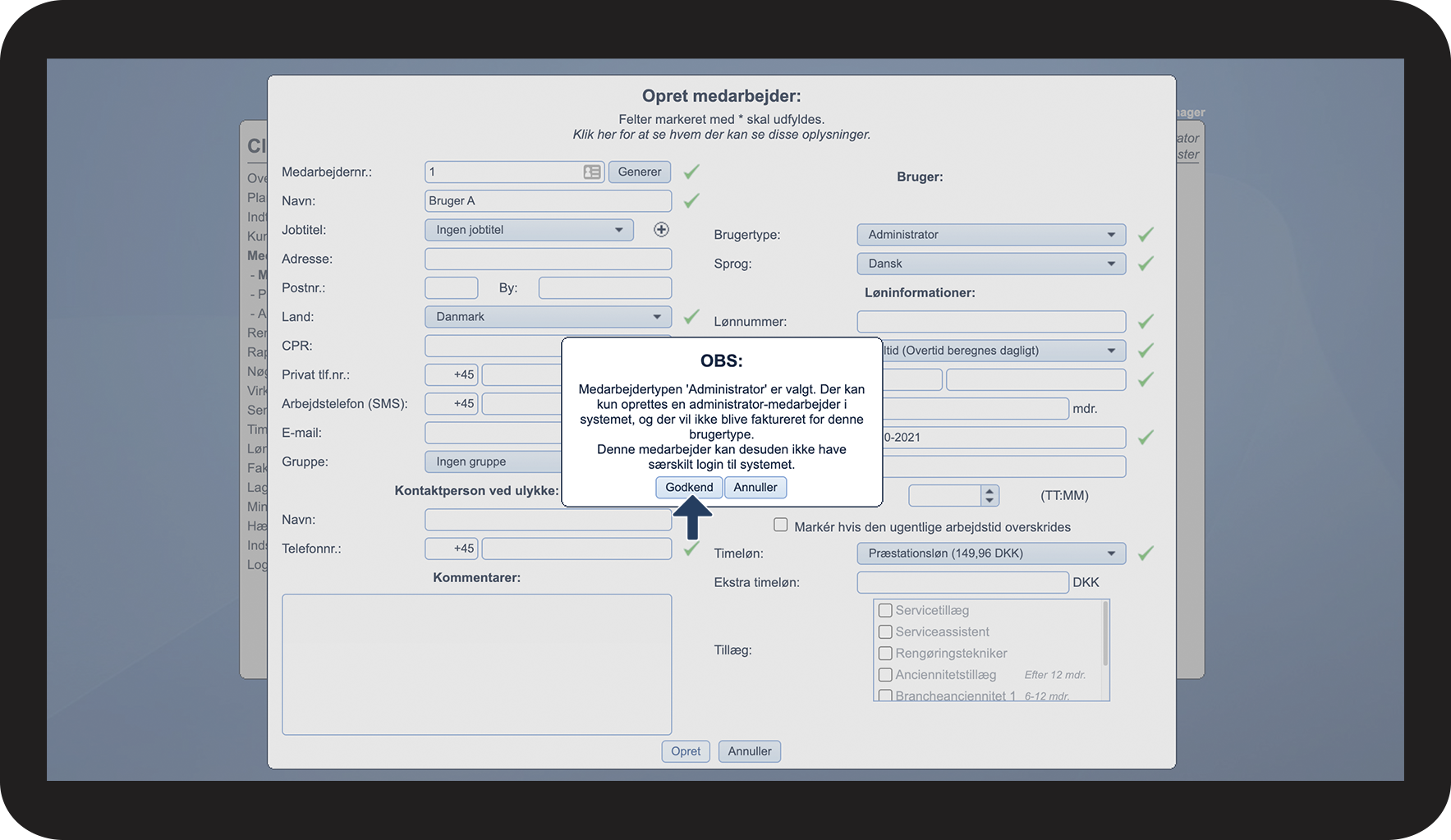Click Arbejdstelefon country code field
Image resolution: width=1451 pixels, height=840 pixels.
451,404
